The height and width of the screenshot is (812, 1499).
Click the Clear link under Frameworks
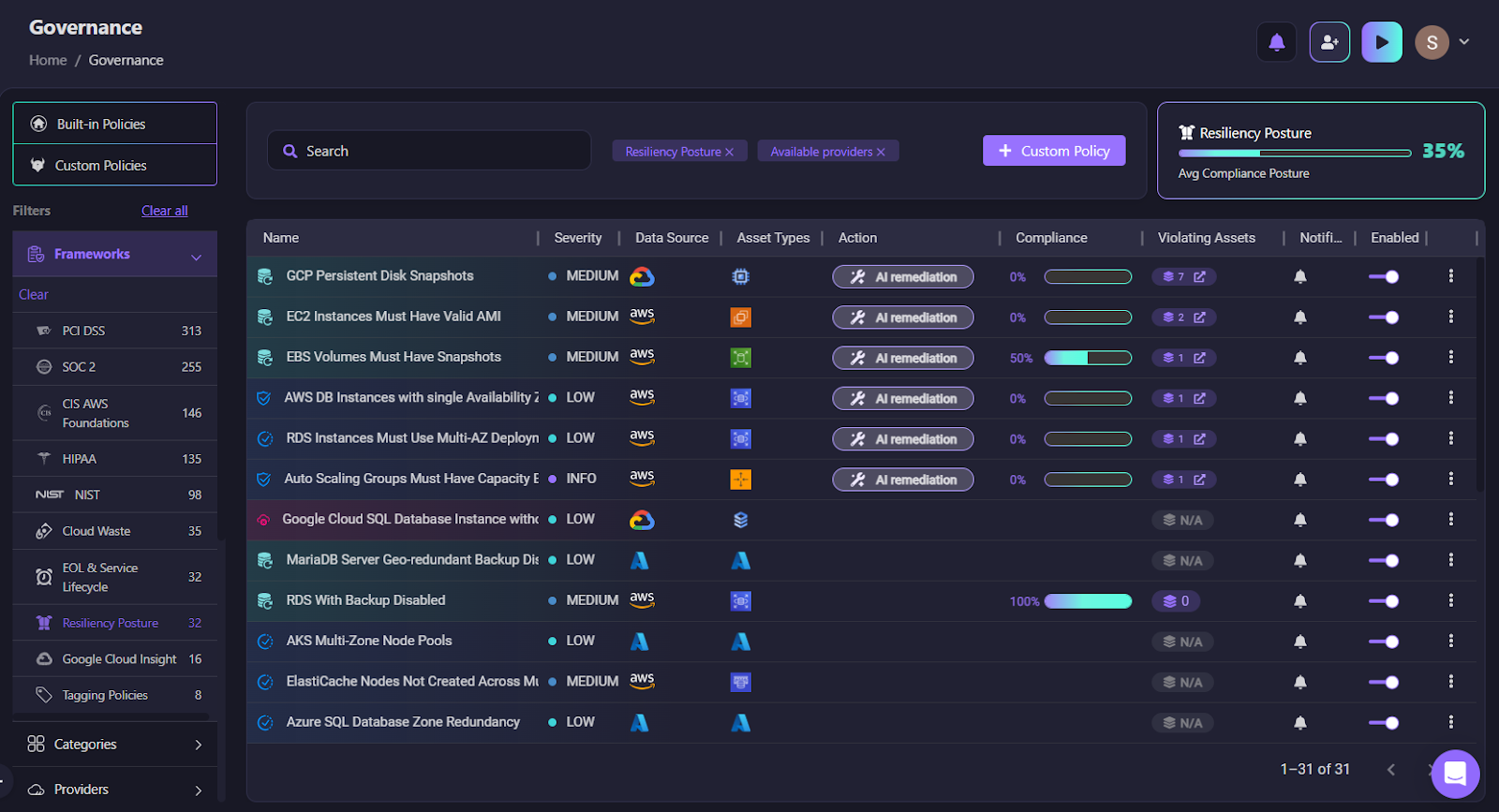[x=34, y=294]
